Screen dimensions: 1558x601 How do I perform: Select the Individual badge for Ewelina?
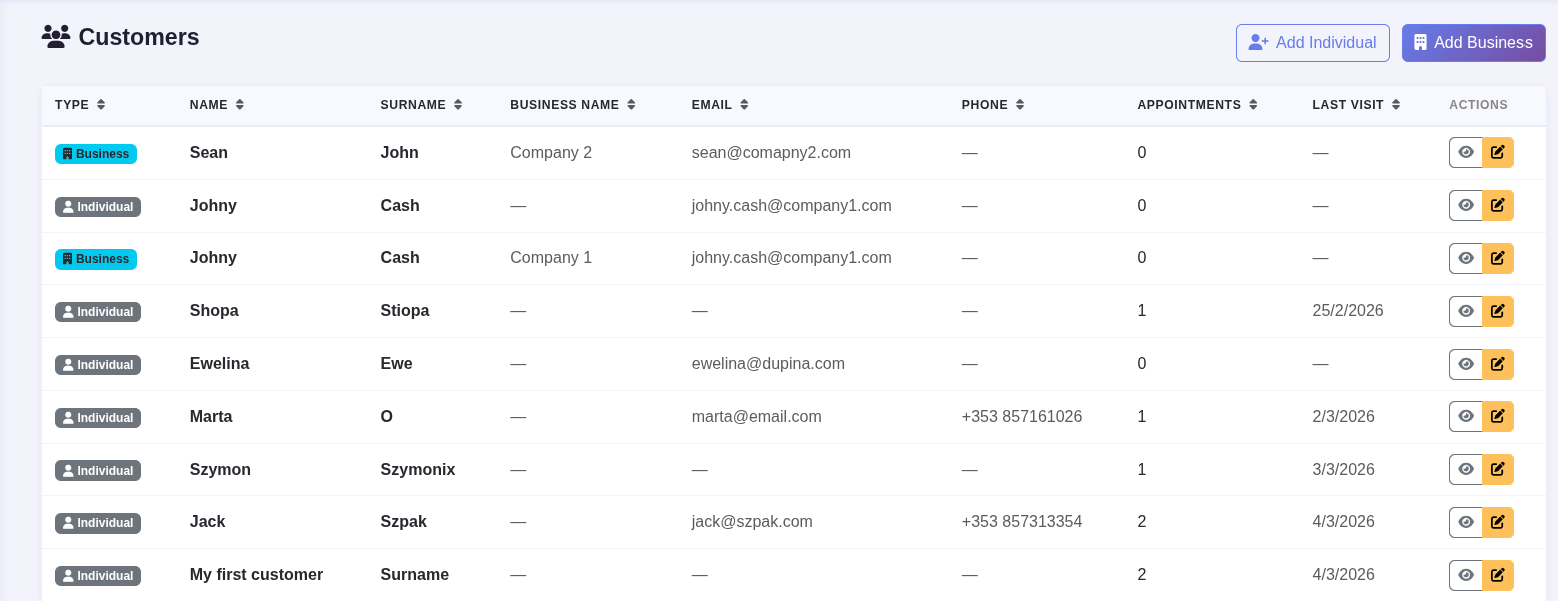click(x=97, y=364)
